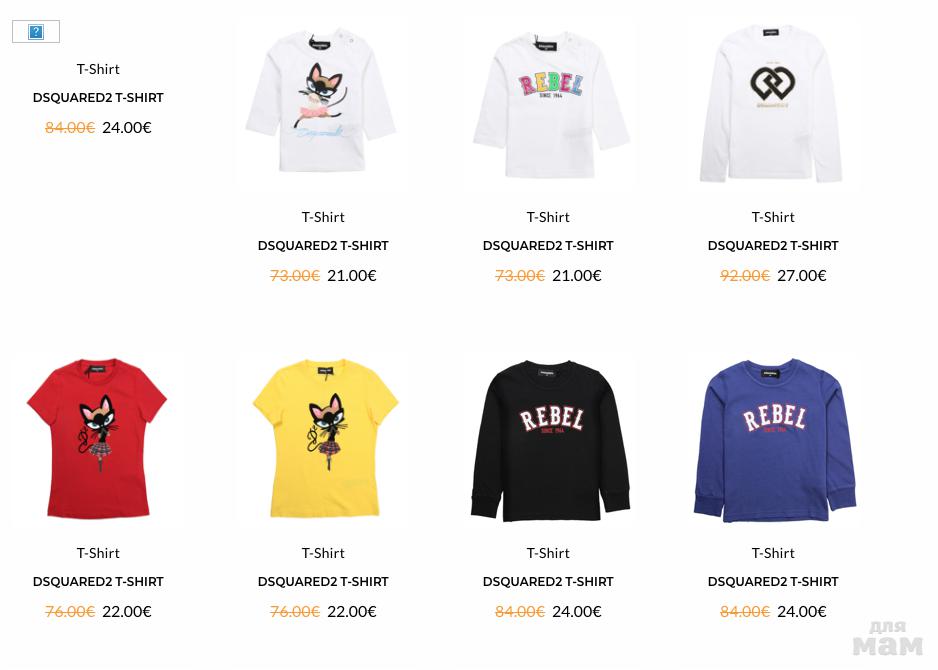938x670 pixels.
Task: Open DSQUARED2 T-SHIRT link under blue shirt
Action: [x=773, y=581]
